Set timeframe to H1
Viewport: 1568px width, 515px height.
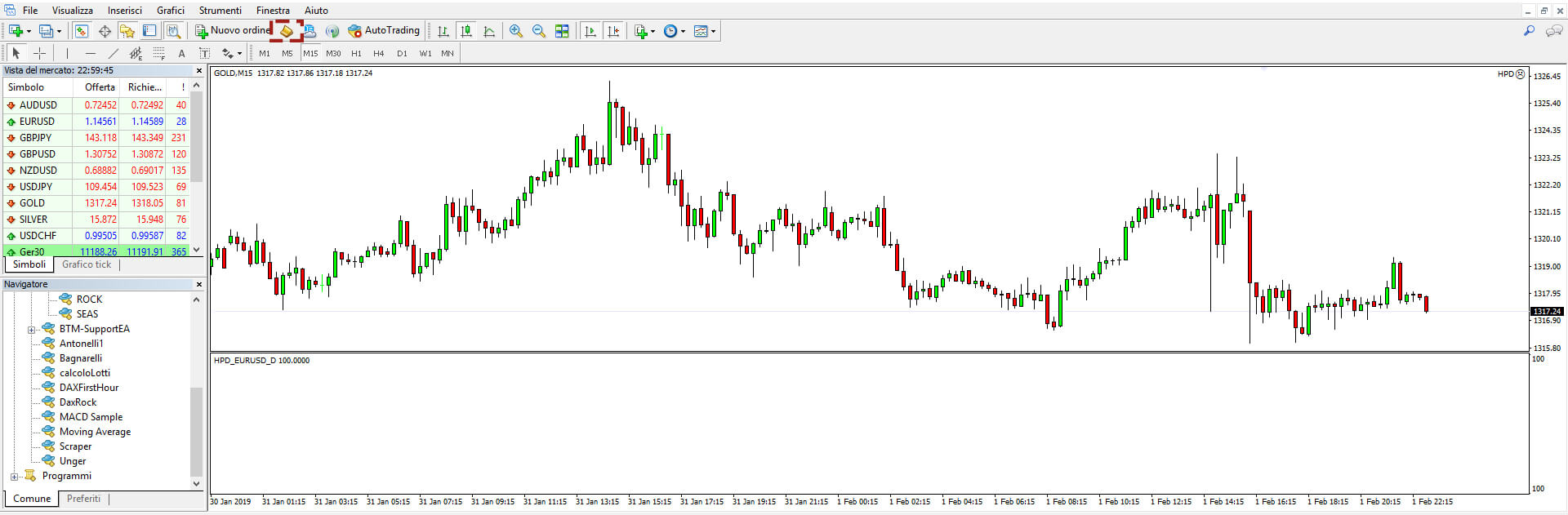coord(356,53)
